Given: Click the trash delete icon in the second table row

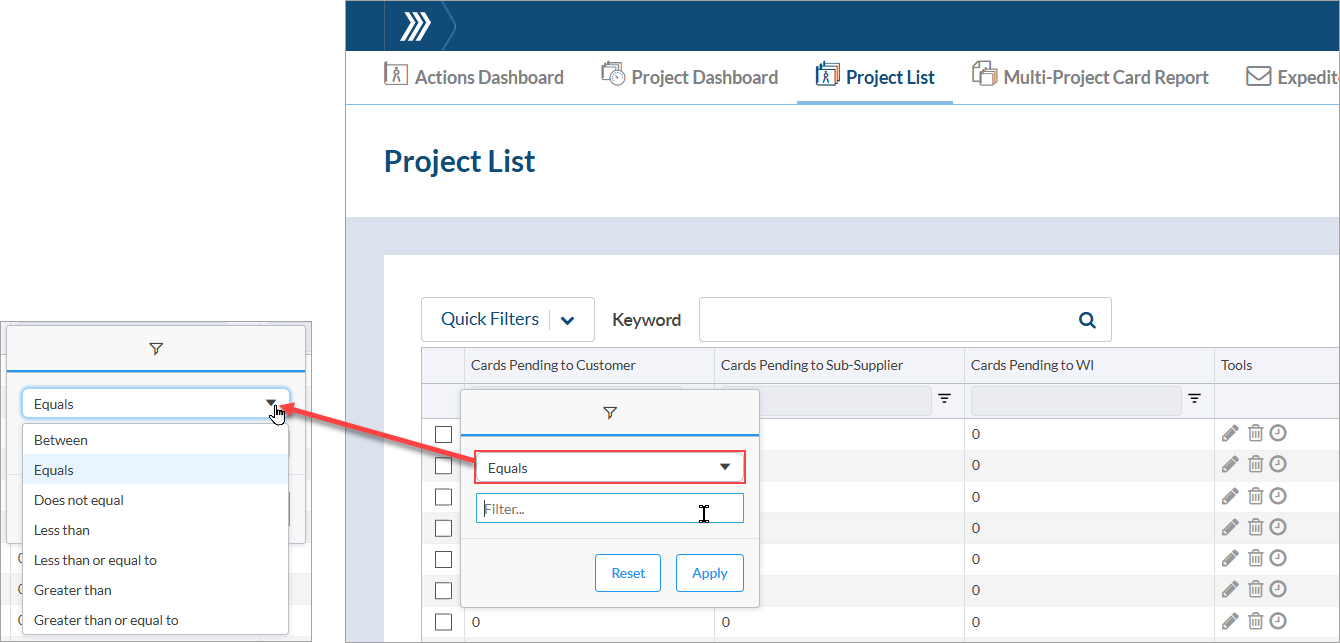Looking at the screenshot, I should (1255, 464).
